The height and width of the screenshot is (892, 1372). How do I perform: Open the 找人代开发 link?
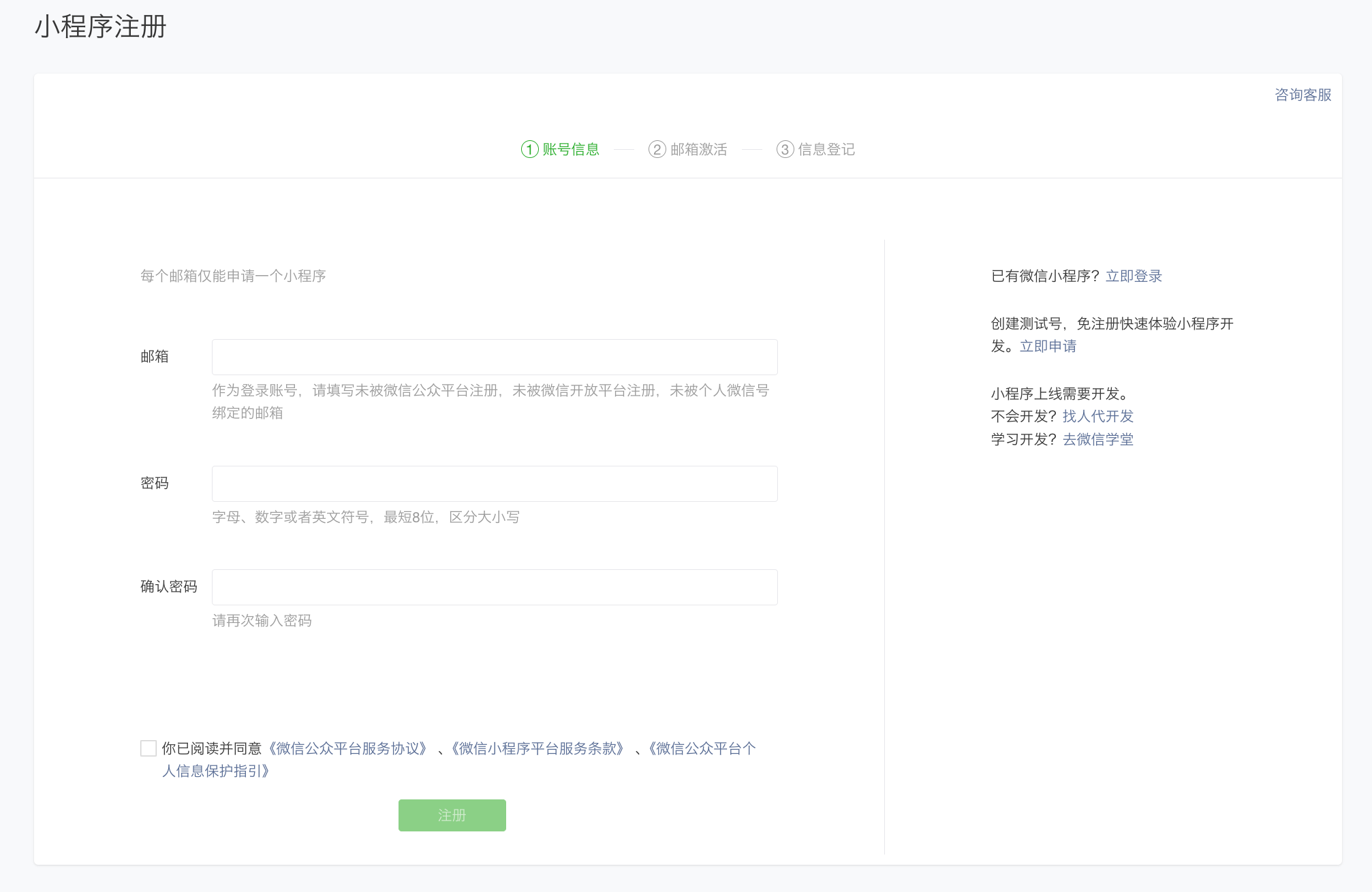pyautogui.click(x=1097, y=416)
